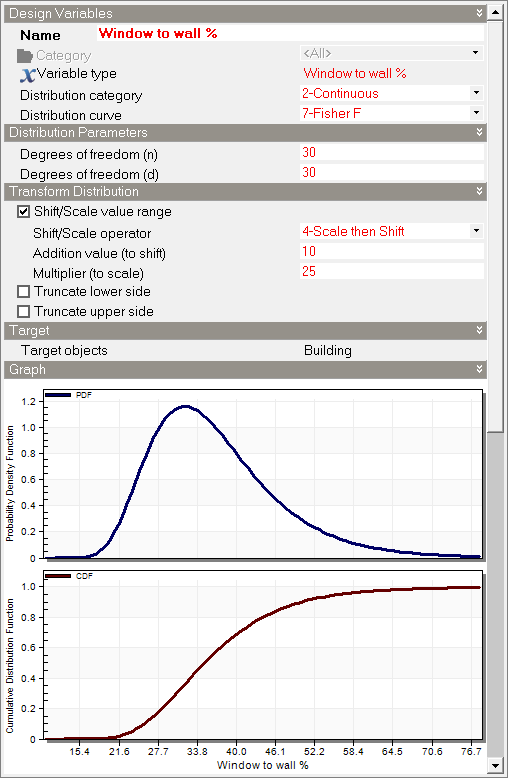Edit the Multiplier (to scale) field
The width and height of the screenshot is (508, 778).
(392, 271)
